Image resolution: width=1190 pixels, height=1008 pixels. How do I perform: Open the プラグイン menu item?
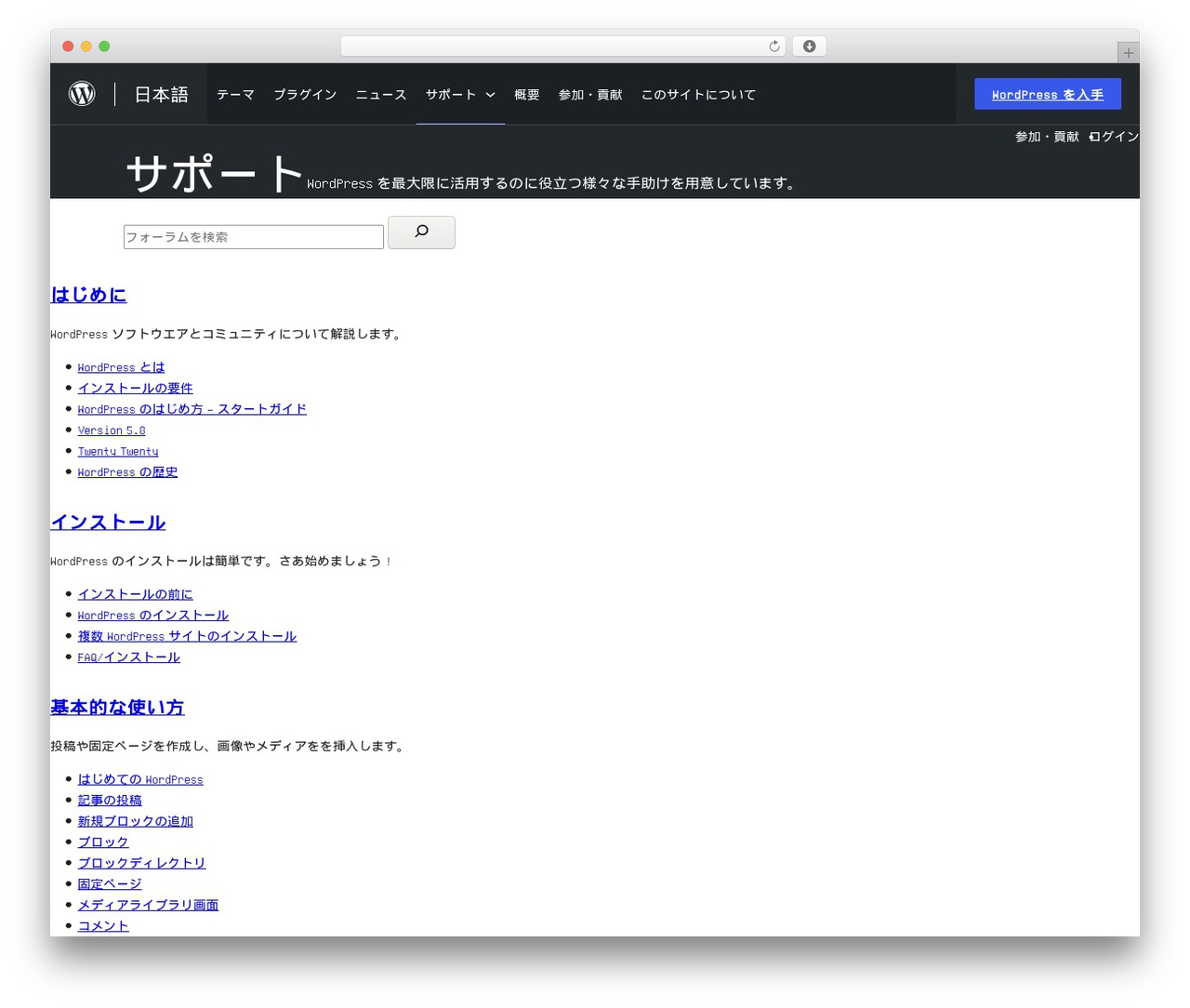[305, 95]
